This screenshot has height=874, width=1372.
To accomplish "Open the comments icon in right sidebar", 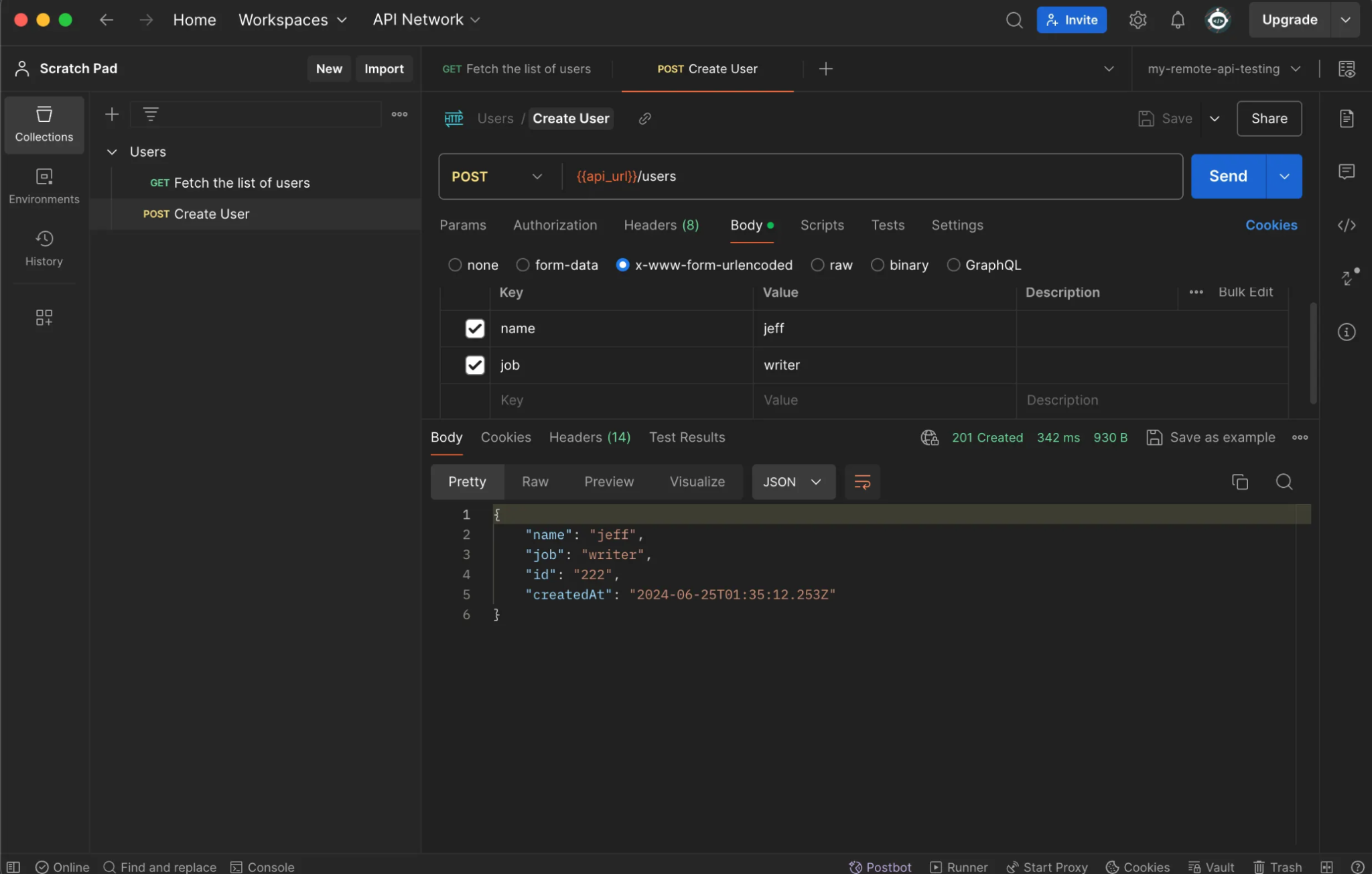I will coord(1346,172).
